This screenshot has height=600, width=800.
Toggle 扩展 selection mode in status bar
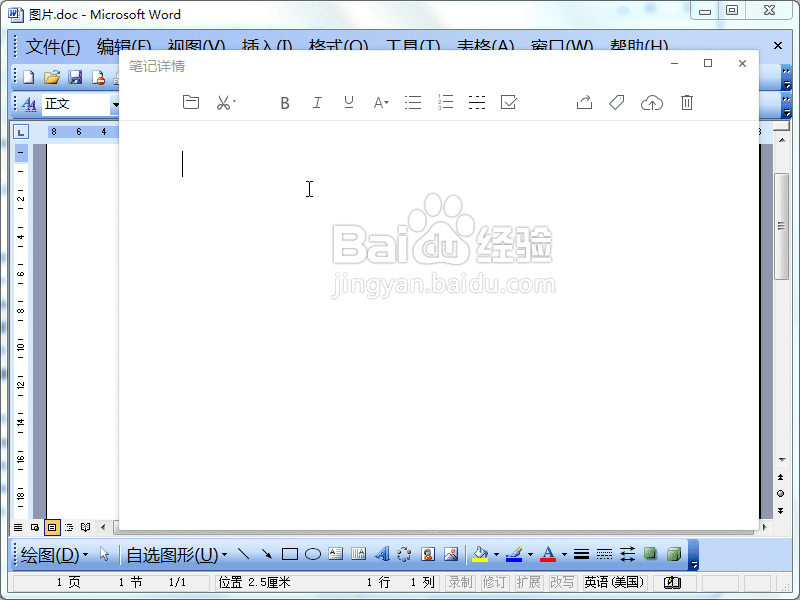point(528,582)
